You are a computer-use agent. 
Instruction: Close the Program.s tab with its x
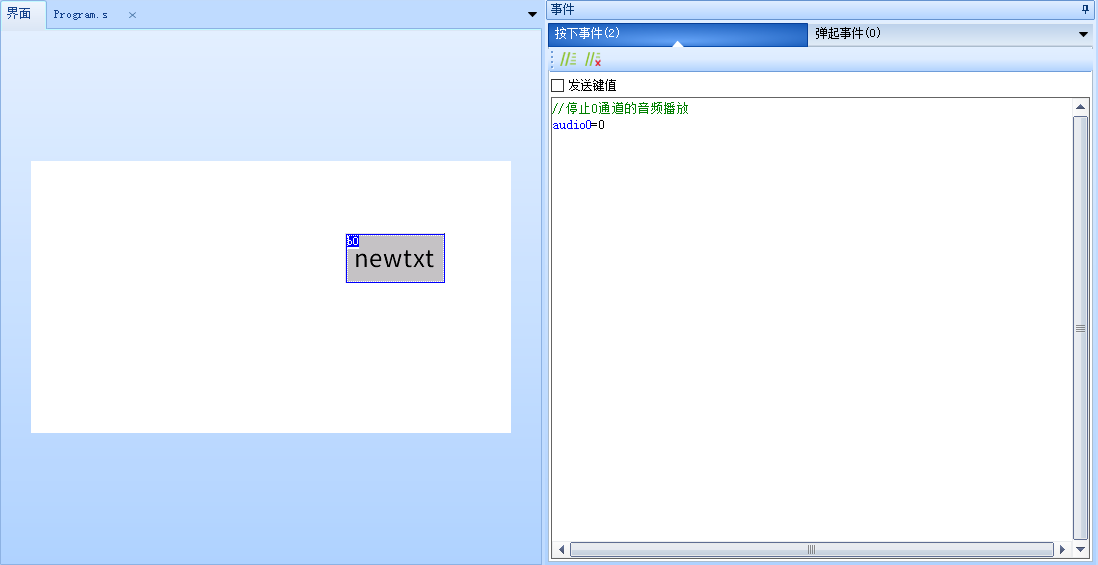coord(132,15)
